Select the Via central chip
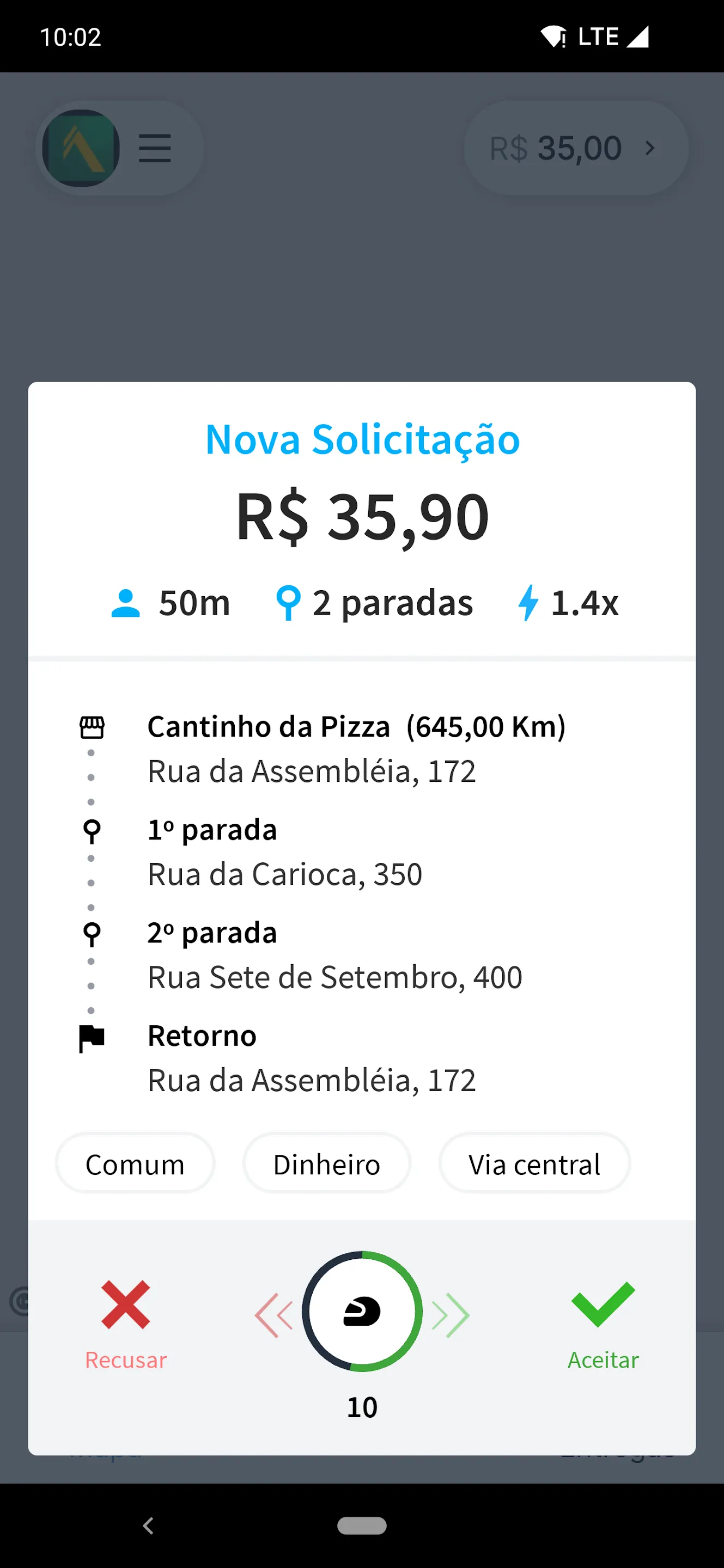Viewport: 724px width, 1568px height. [x=534, y=1164]
